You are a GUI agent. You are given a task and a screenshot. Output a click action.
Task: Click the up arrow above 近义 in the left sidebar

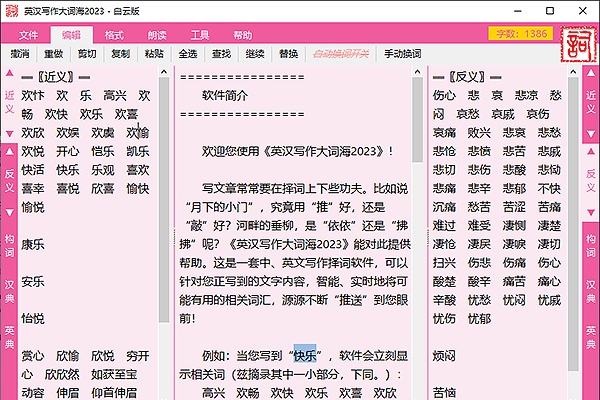[10, 73]
